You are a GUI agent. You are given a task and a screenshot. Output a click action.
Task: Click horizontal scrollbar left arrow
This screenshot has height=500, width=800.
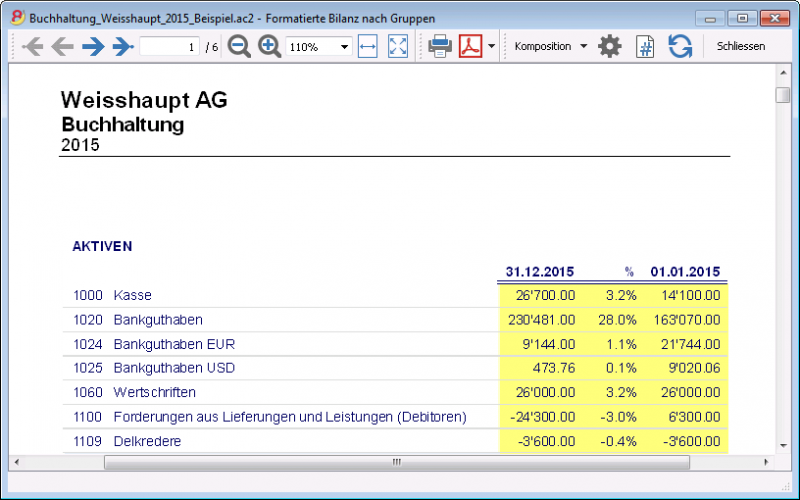(x=17, y=462)
